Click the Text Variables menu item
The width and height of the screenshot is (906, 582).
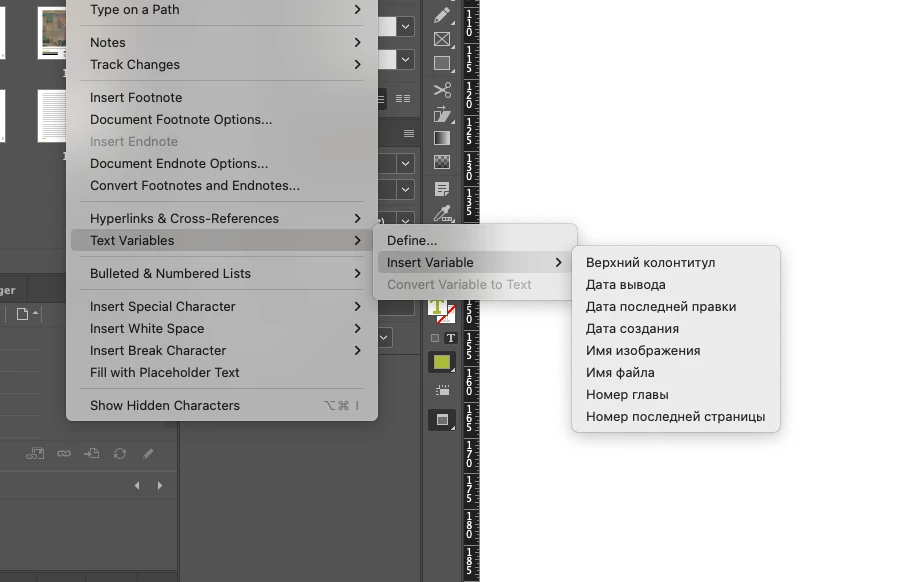(x=222, y=240)
